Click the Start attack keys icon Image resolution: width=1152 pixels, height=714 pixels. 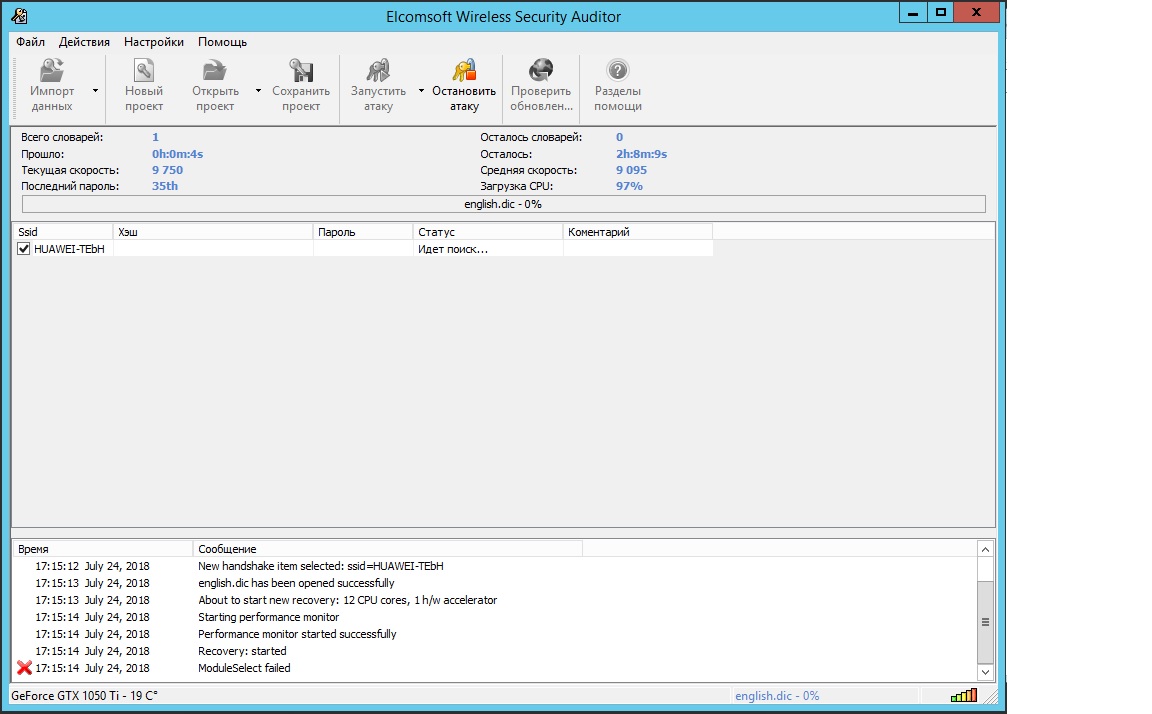click(378, 71)
